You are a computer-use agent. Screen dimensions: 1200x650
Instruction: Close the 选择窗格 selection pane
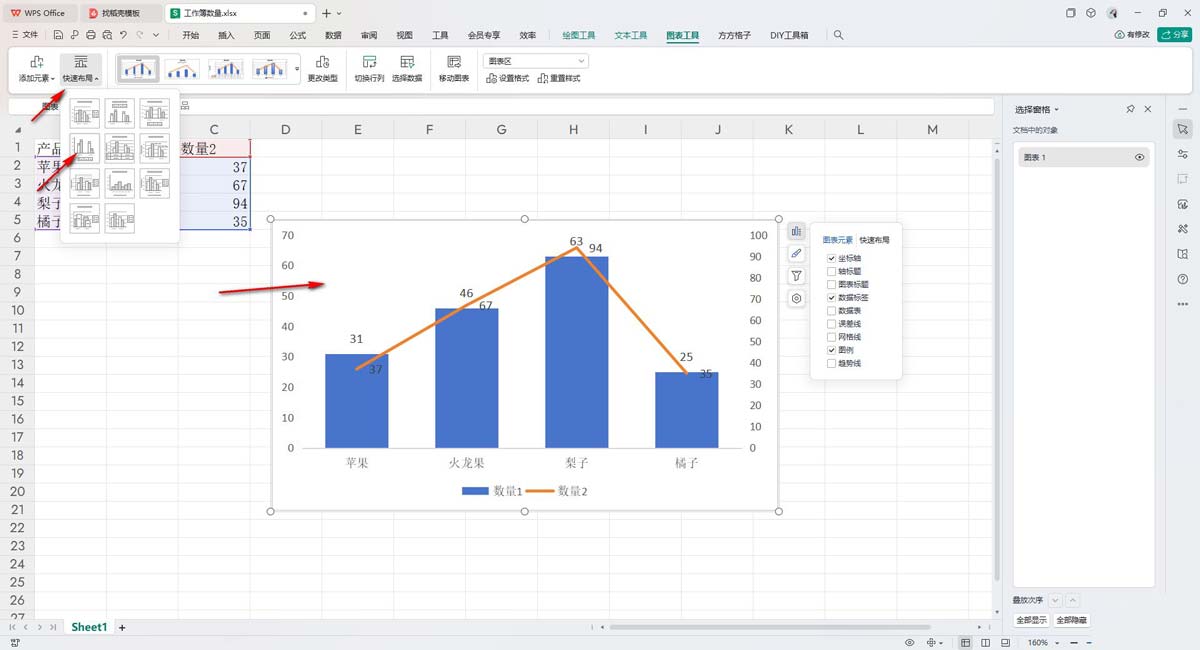point(1148,109)
